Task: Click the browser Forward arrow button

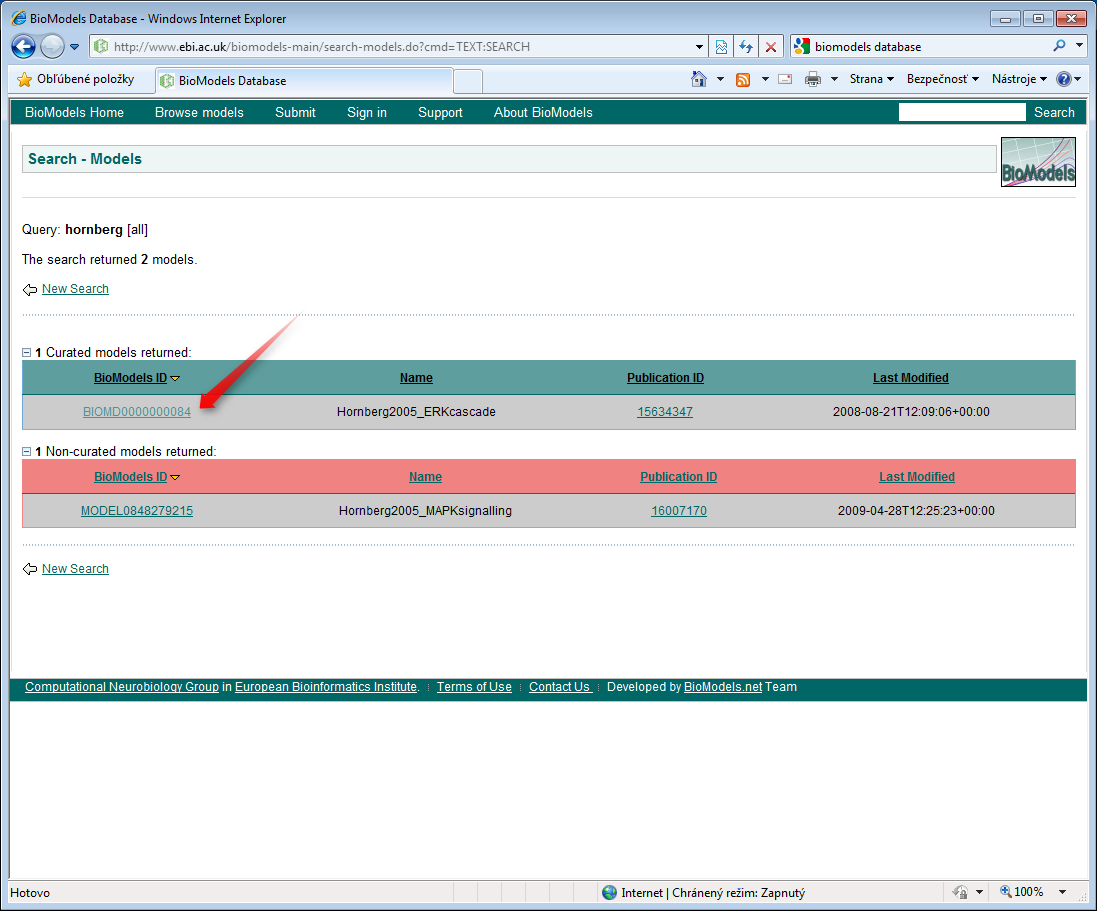Action: 52,47
